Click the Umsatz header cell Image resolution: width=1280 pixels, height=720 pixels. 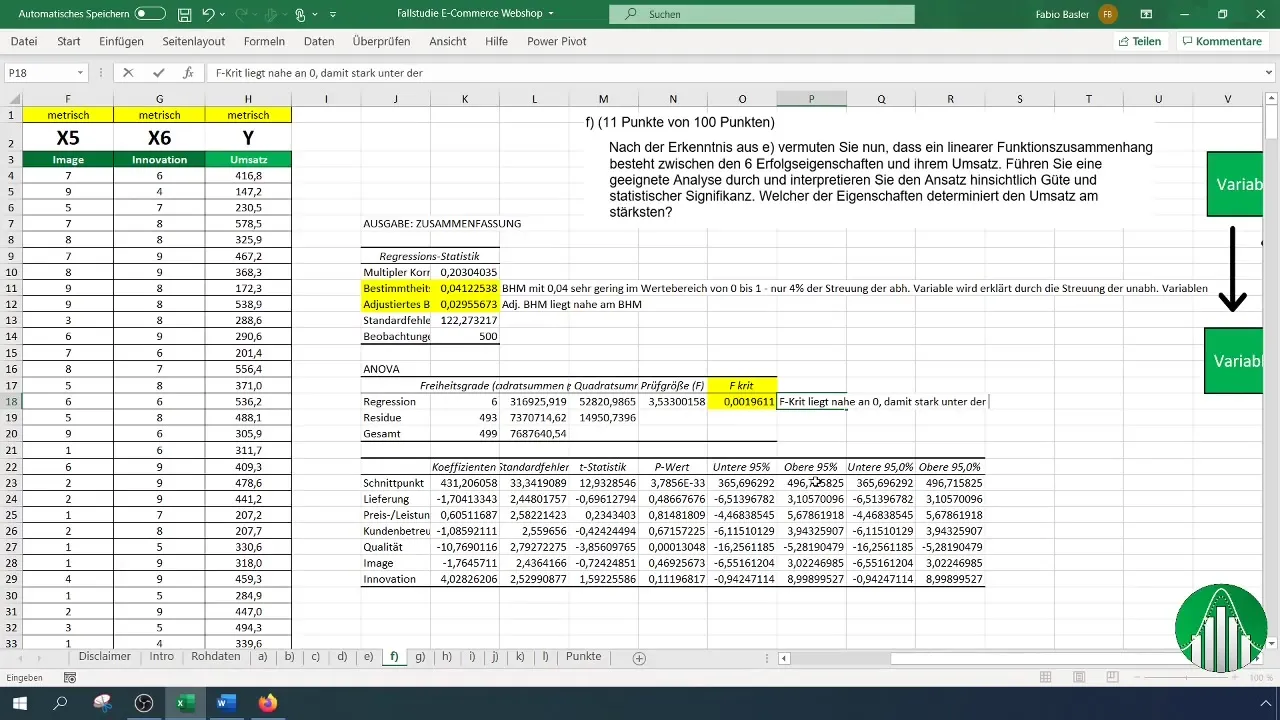coord(248,159)
